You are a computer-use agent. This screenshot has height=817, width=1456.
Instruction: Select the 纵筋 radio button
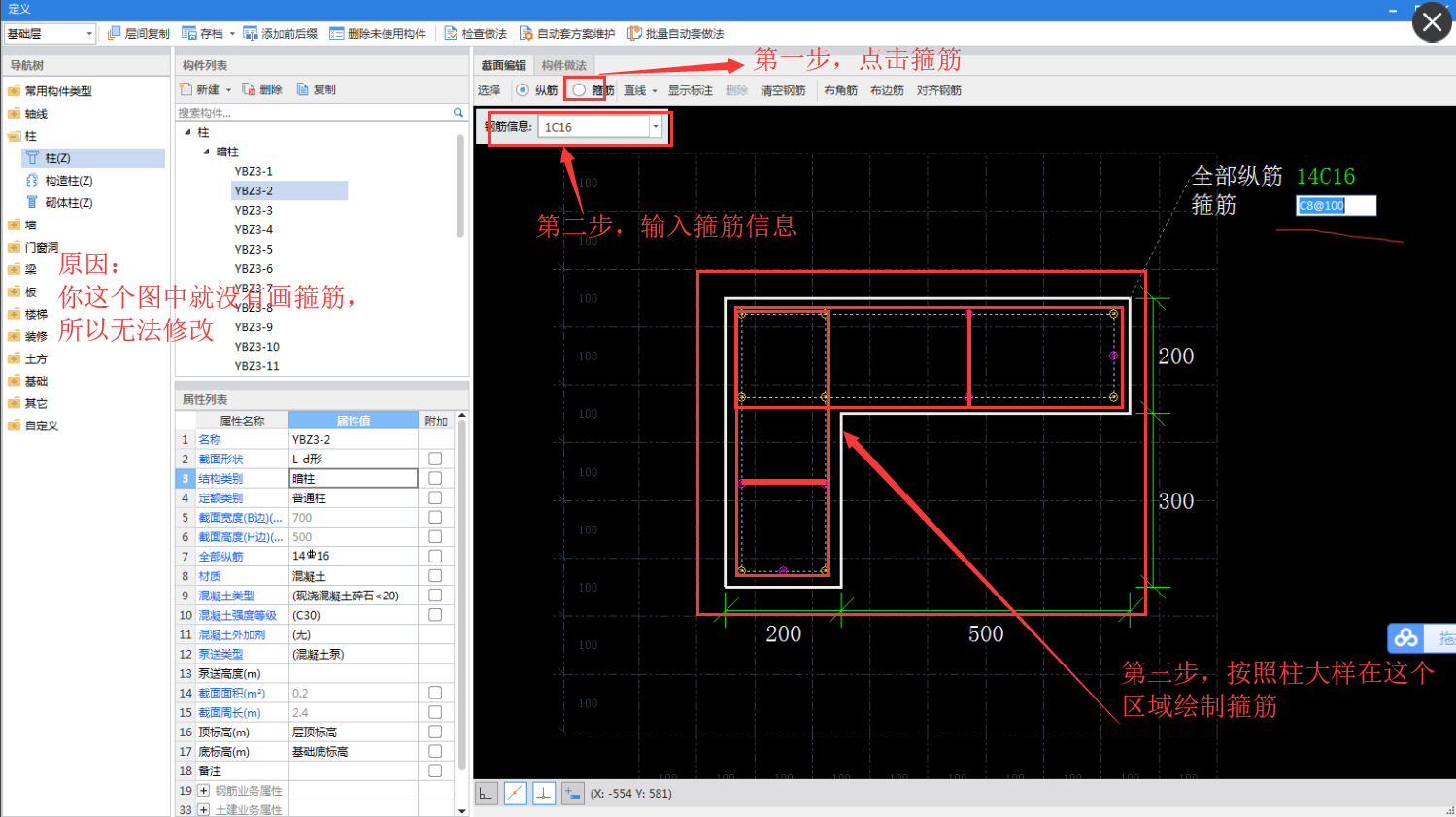click(x=523, y=90)
